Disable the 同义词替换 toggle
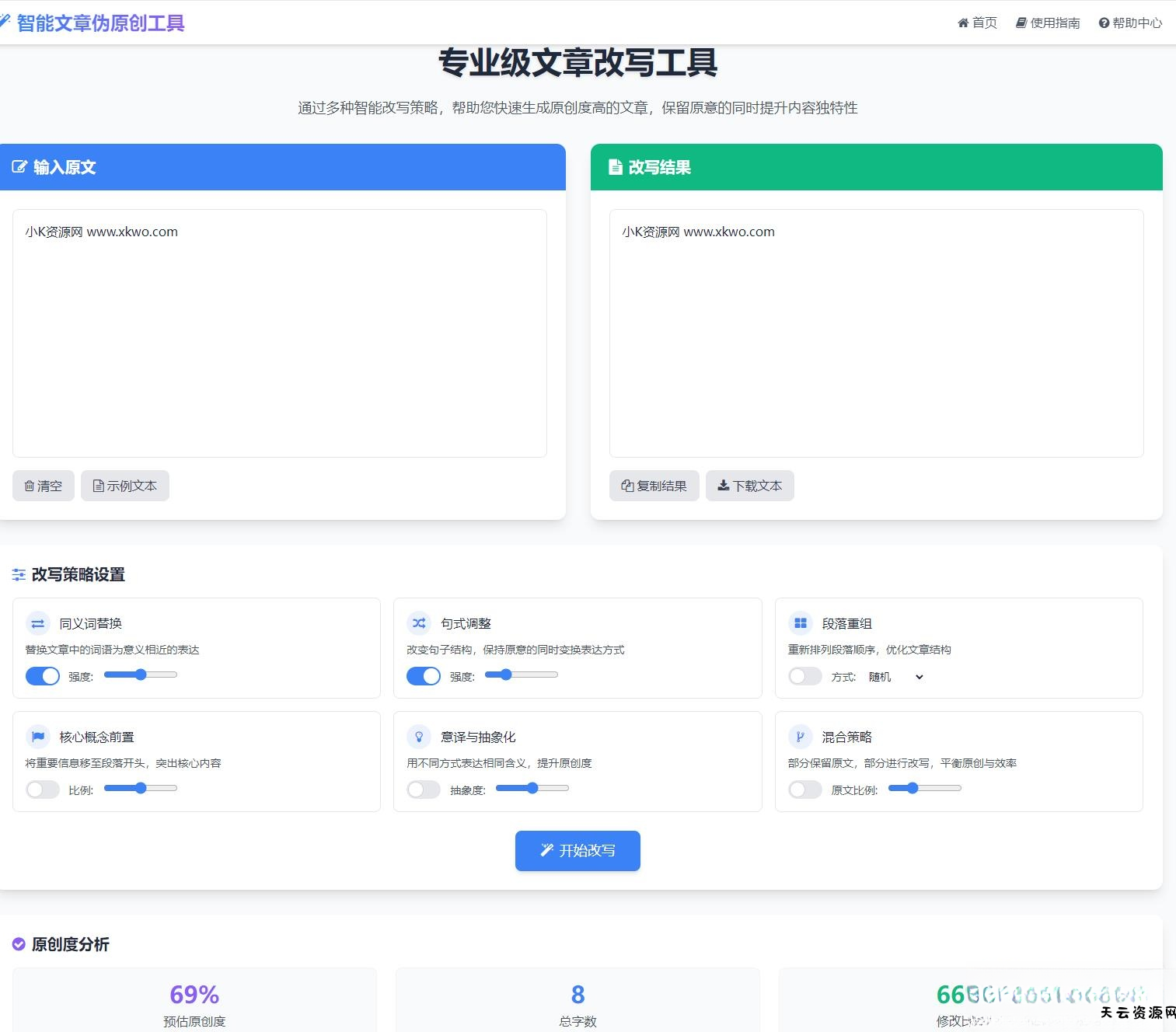This screenshot has width=1176, height=1032. tap(43, 675)
